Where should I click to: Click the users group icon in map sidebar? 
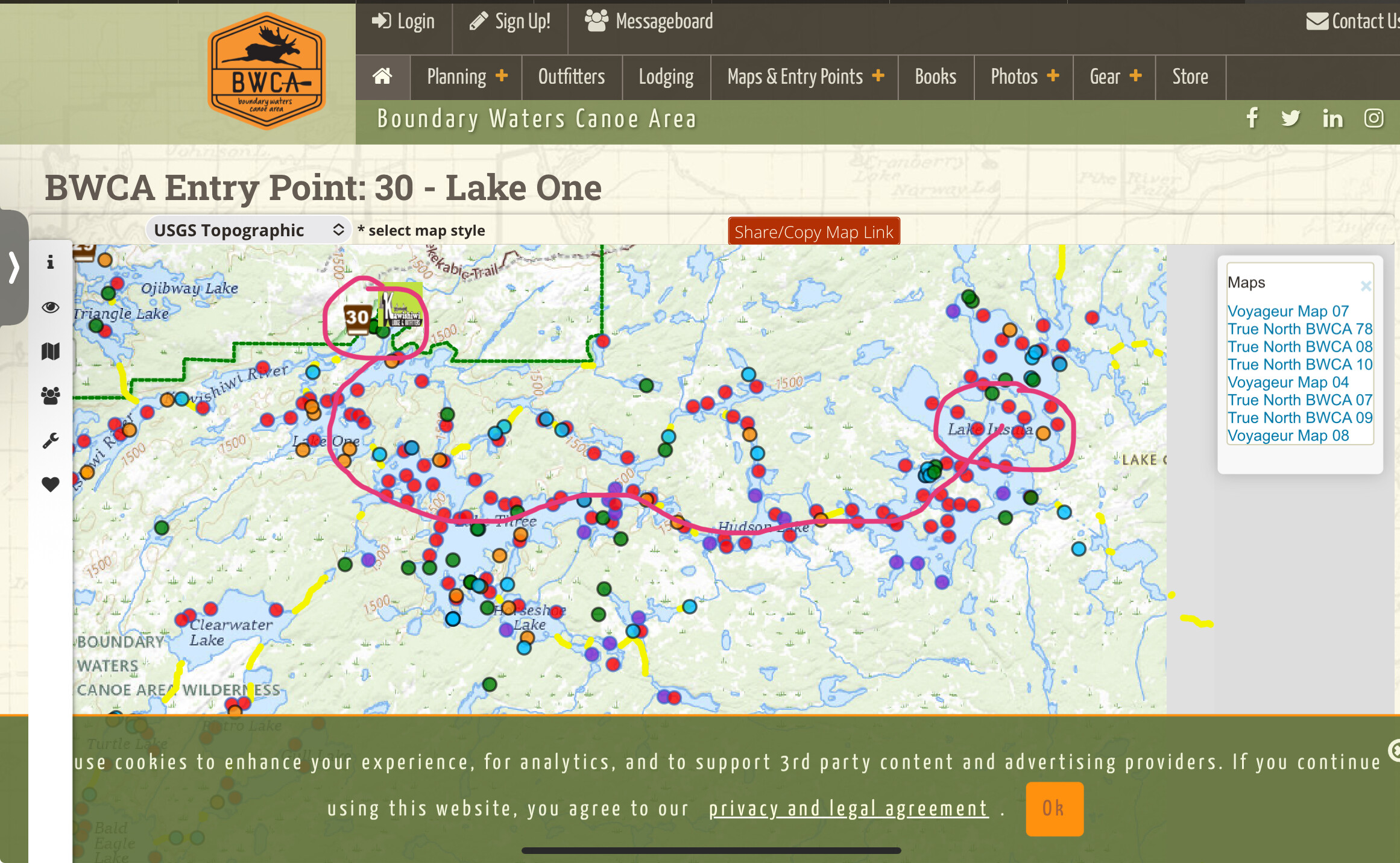pyautogui.click(x=51, y=395)
